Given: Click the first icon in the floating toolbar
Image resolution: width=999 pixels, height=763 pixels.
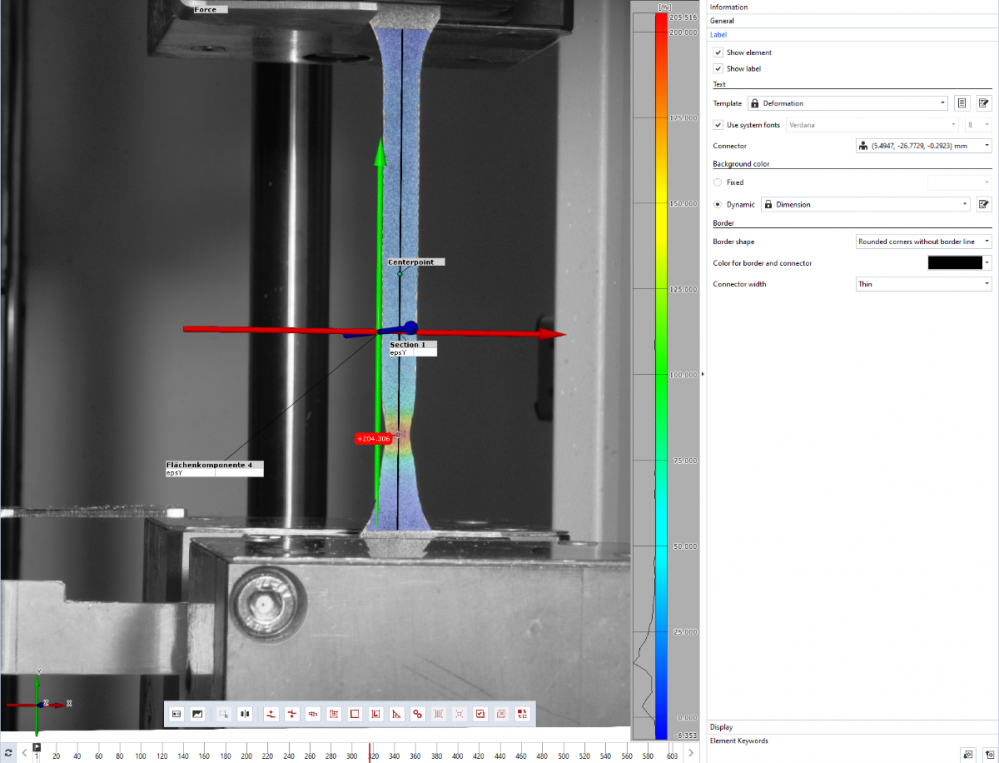Looking at the screenshot, I should click(x=177, y=714).
